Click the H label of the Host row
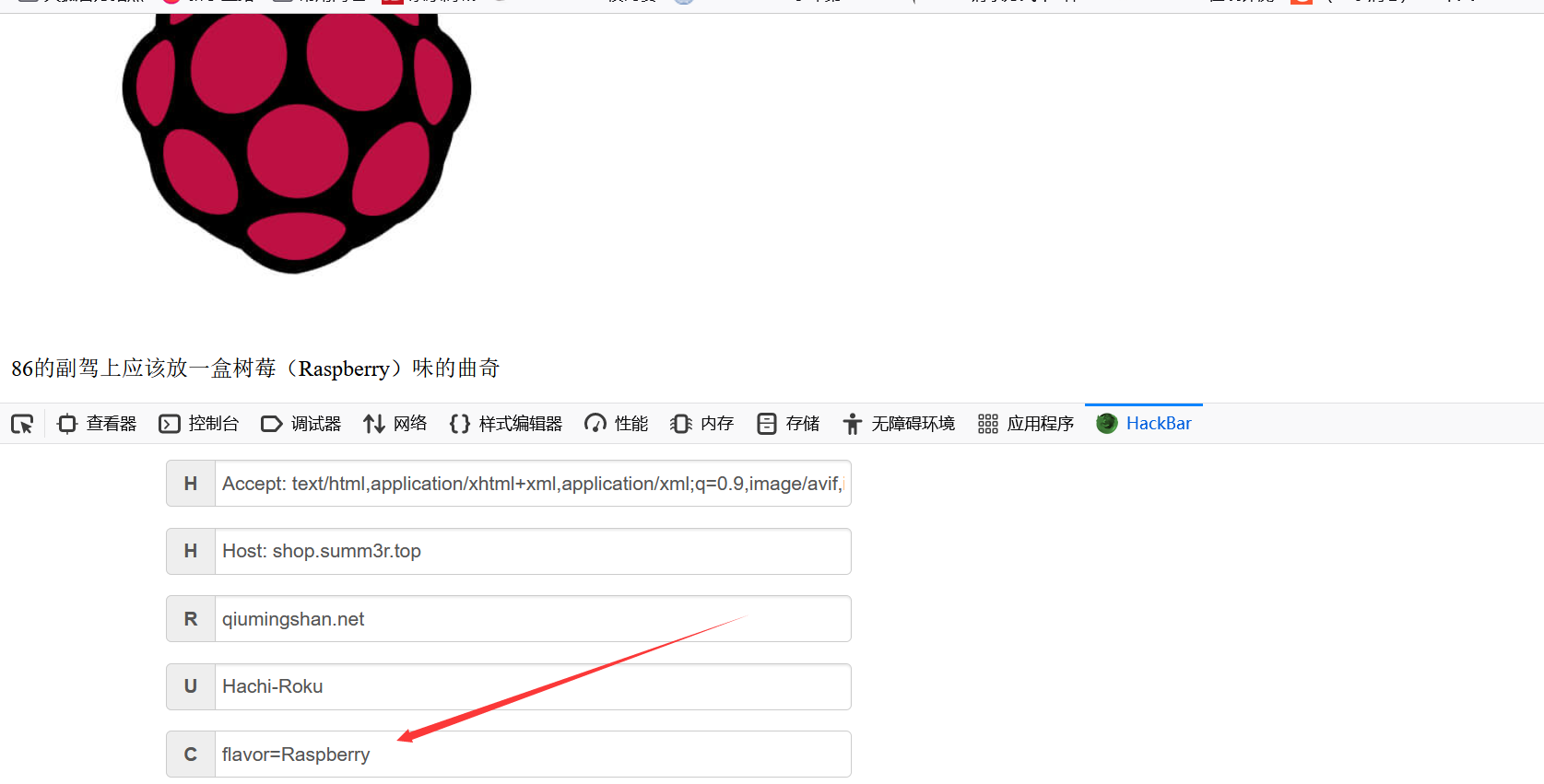 (x=191, y=551)
